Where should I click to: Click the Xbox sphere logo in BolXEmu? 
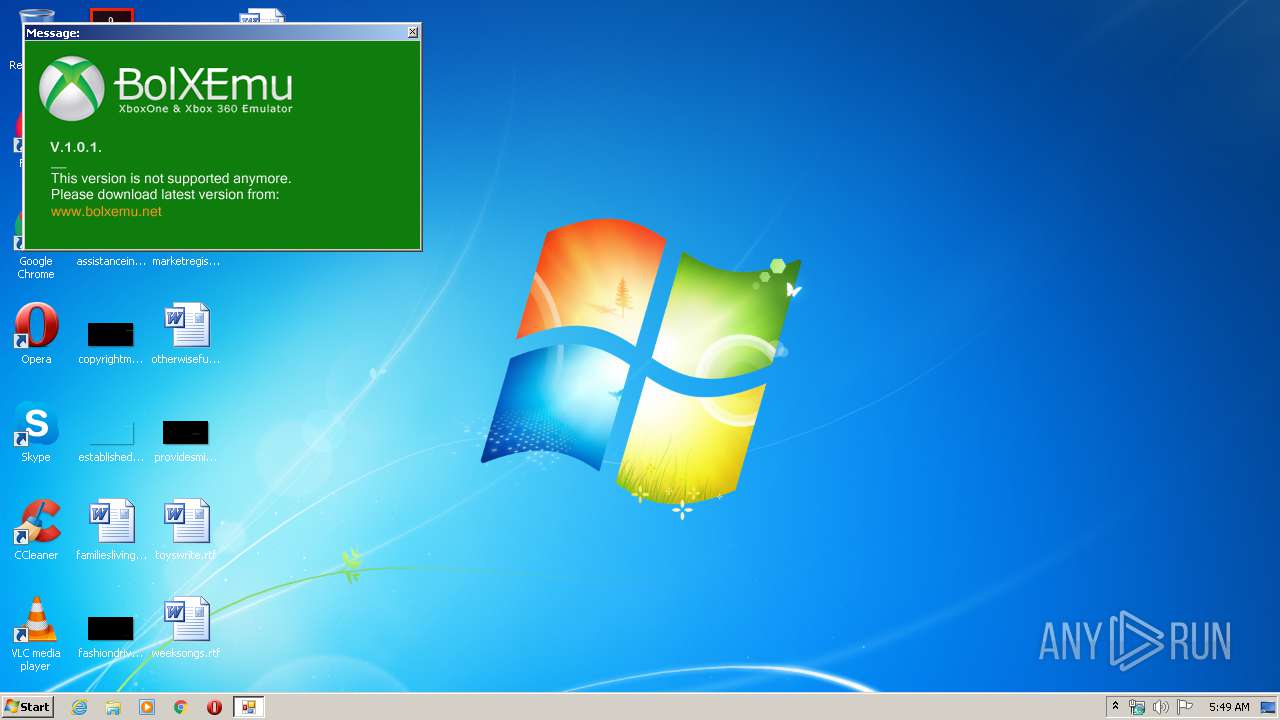click(x=71, y=88)
